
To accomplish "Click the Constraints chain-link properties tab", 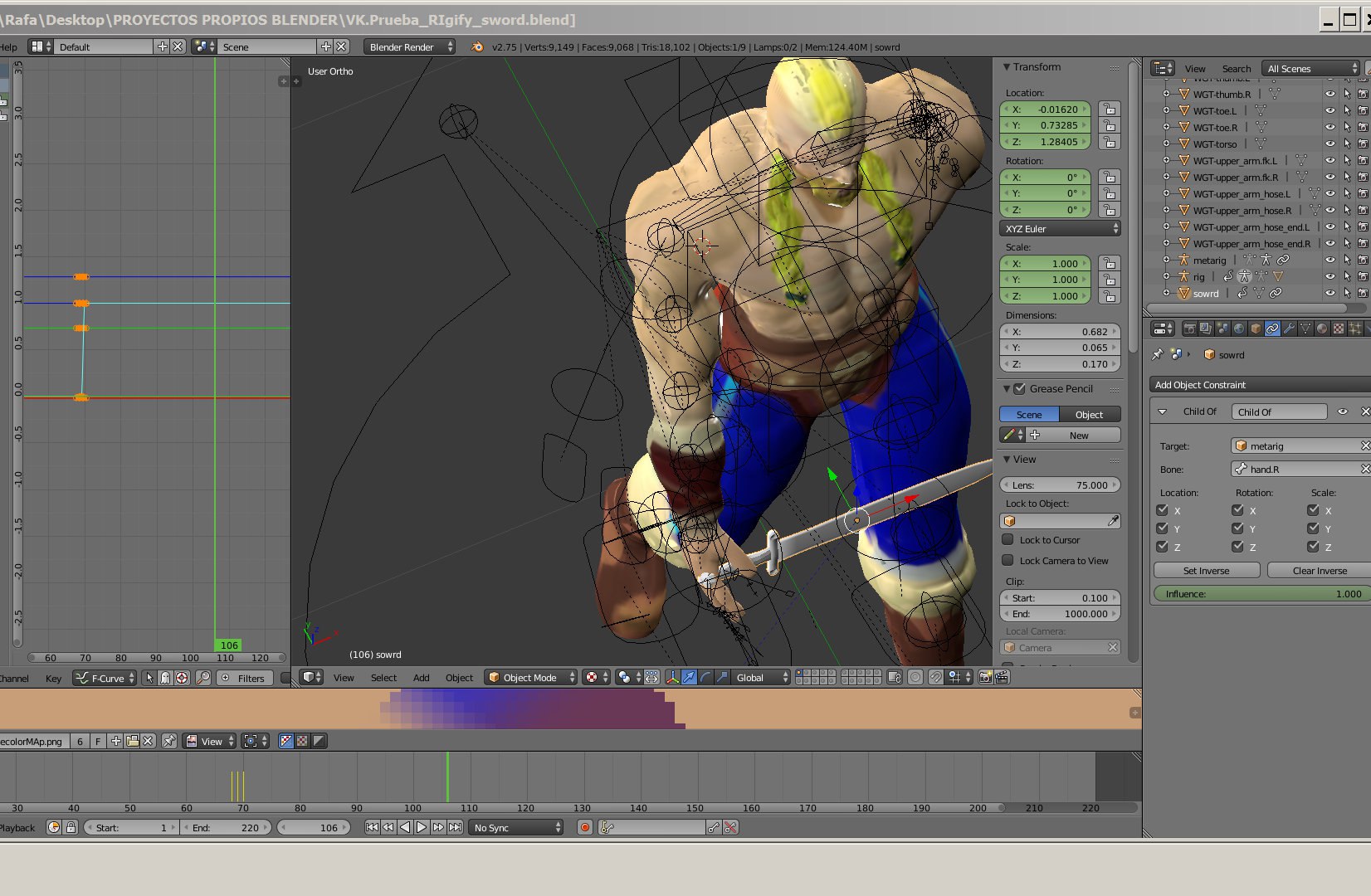I will click(1272, 329).
